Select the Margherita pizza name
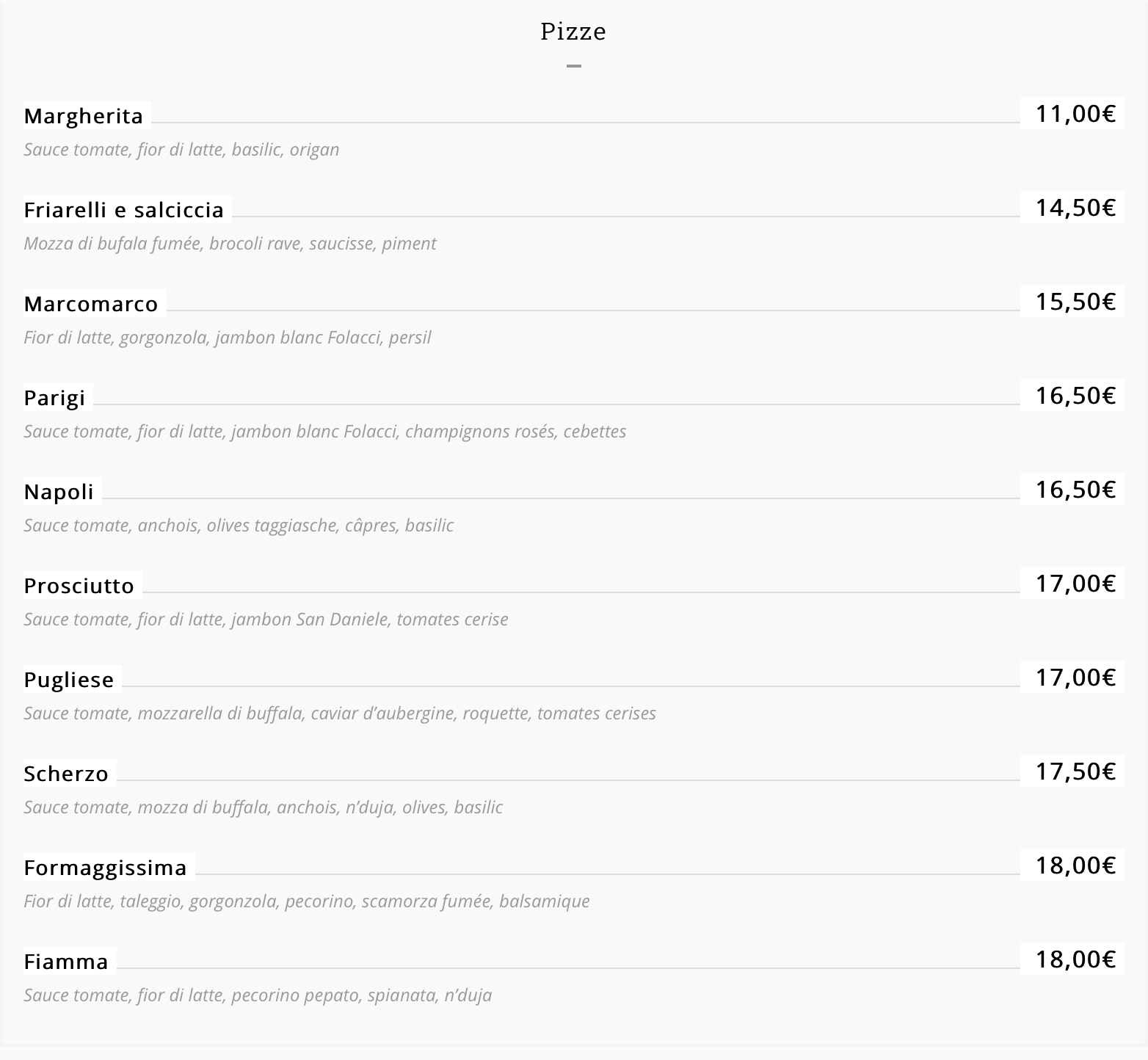This screenshot has width=1148, height=1060. [x=84, y=116]
